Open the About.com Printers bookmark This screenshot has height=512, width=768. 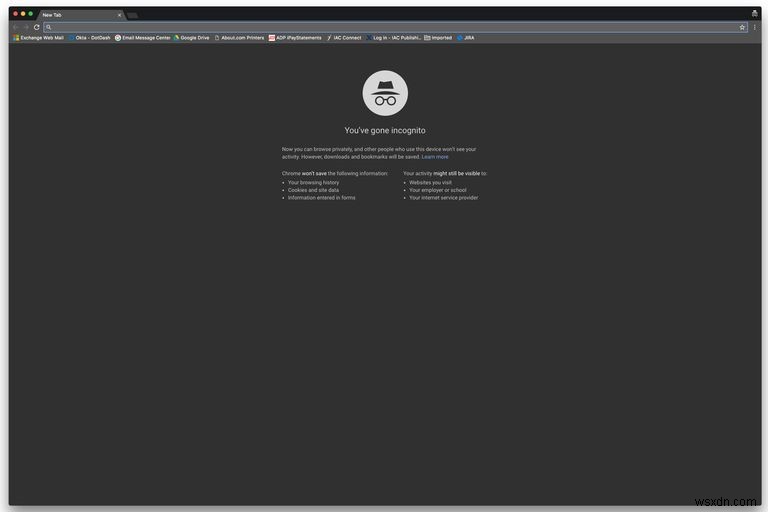(x=239, y=38)
